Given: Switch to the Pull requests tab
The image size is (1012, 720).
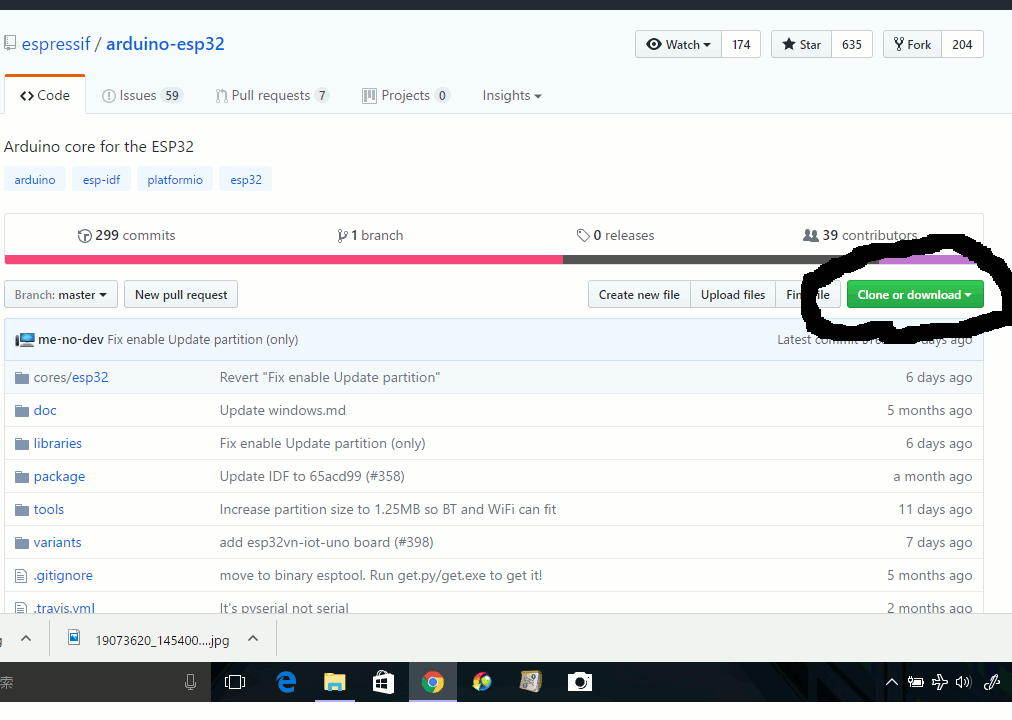Looking at the screenshot, I should coord(272,95).
